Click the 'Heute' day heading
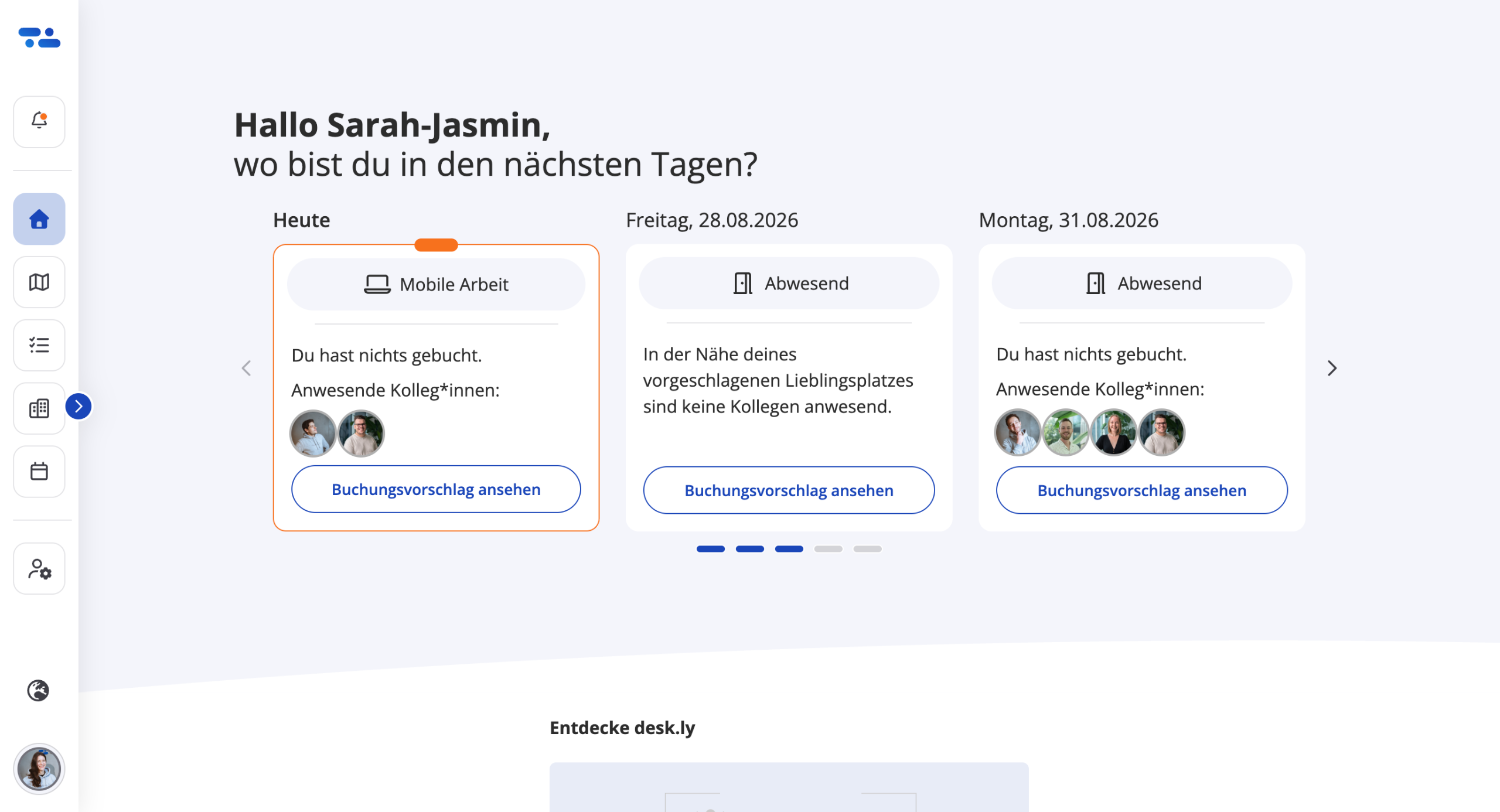 [301, 220]
